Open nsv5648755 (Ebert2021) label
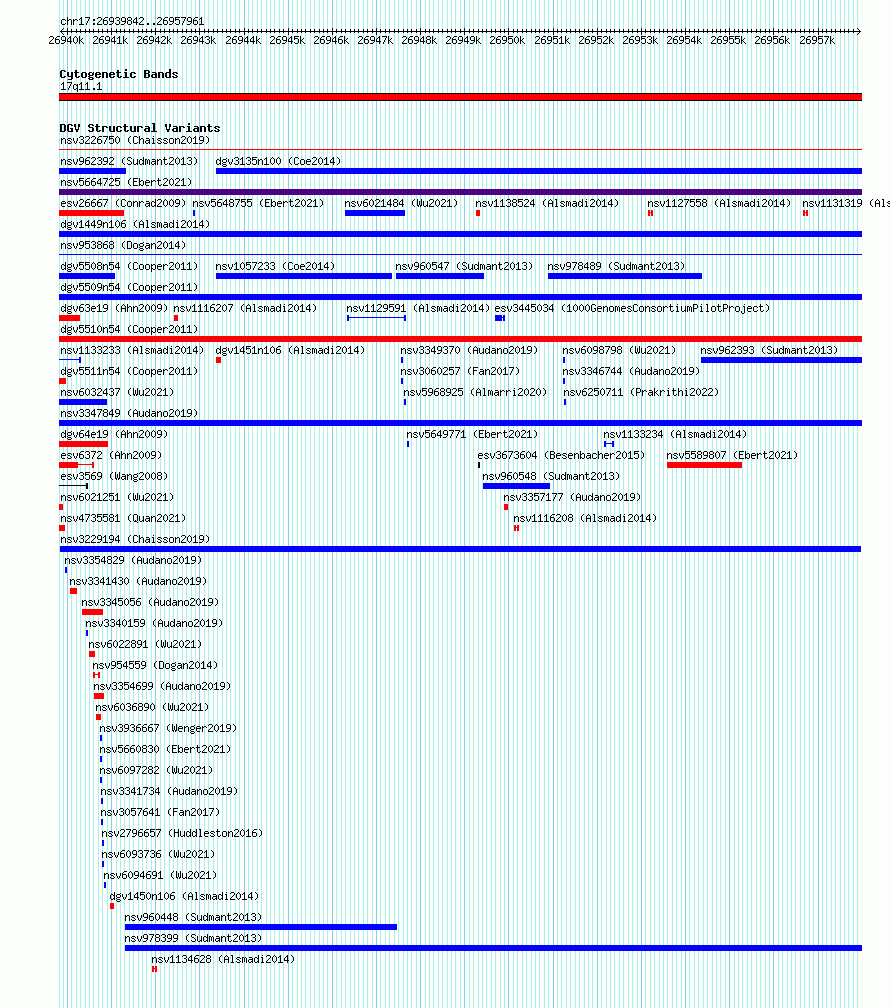The image size is (890, 1008). 259,203
